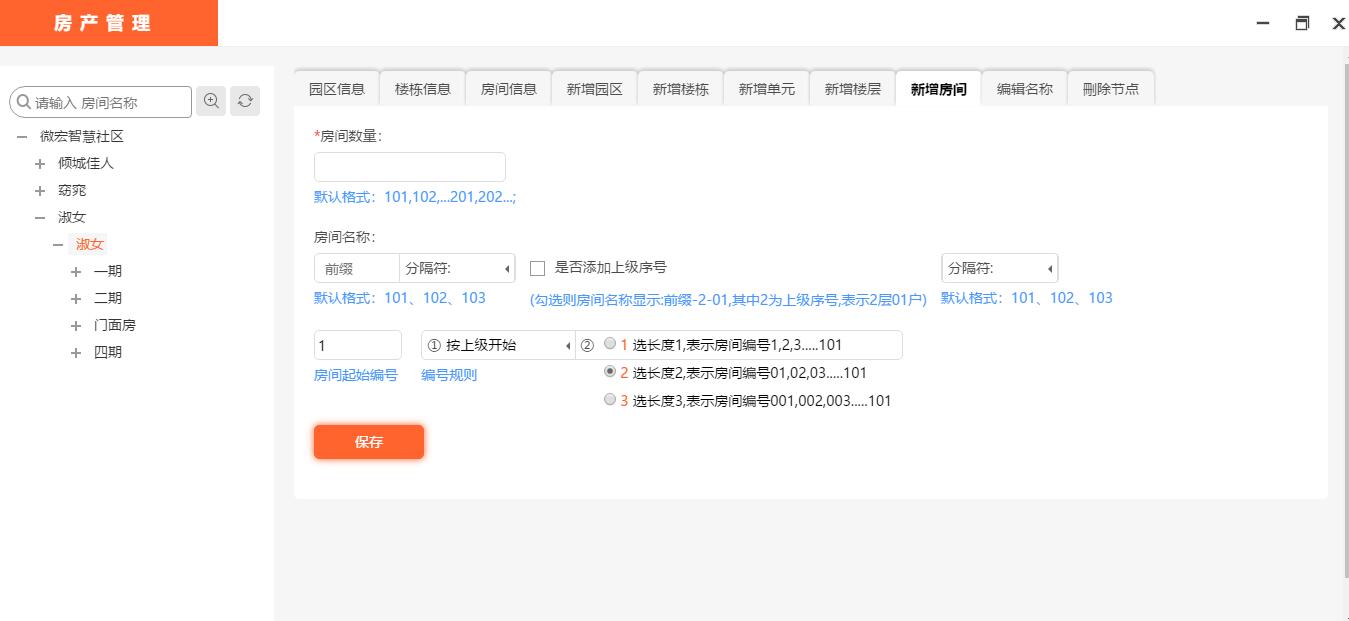Expand the 门面房 node plus icon

point(76,325)
